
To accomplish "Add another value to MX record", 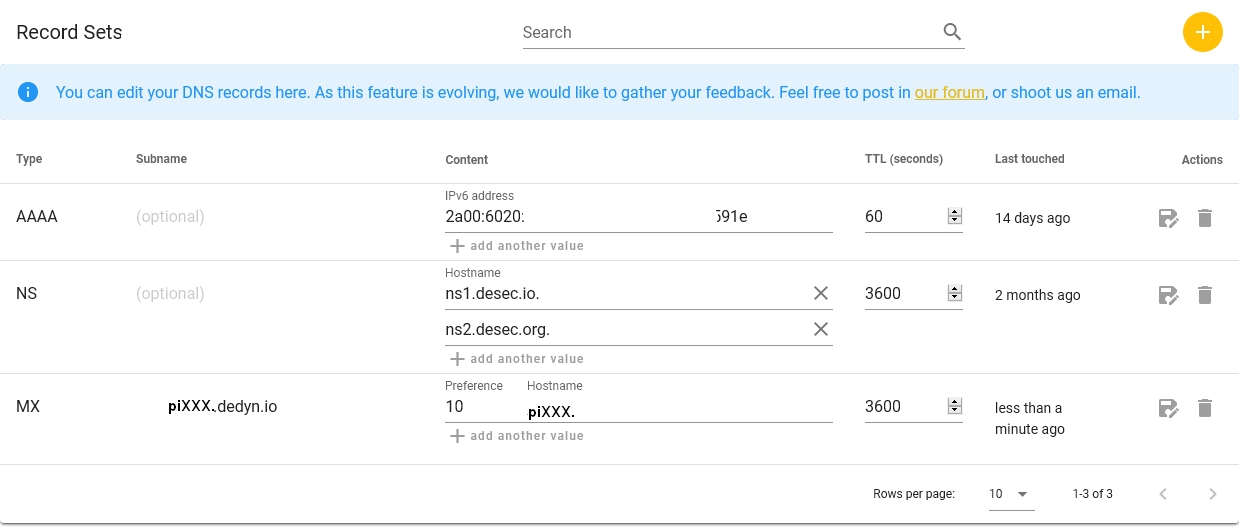I will [517, 436].
